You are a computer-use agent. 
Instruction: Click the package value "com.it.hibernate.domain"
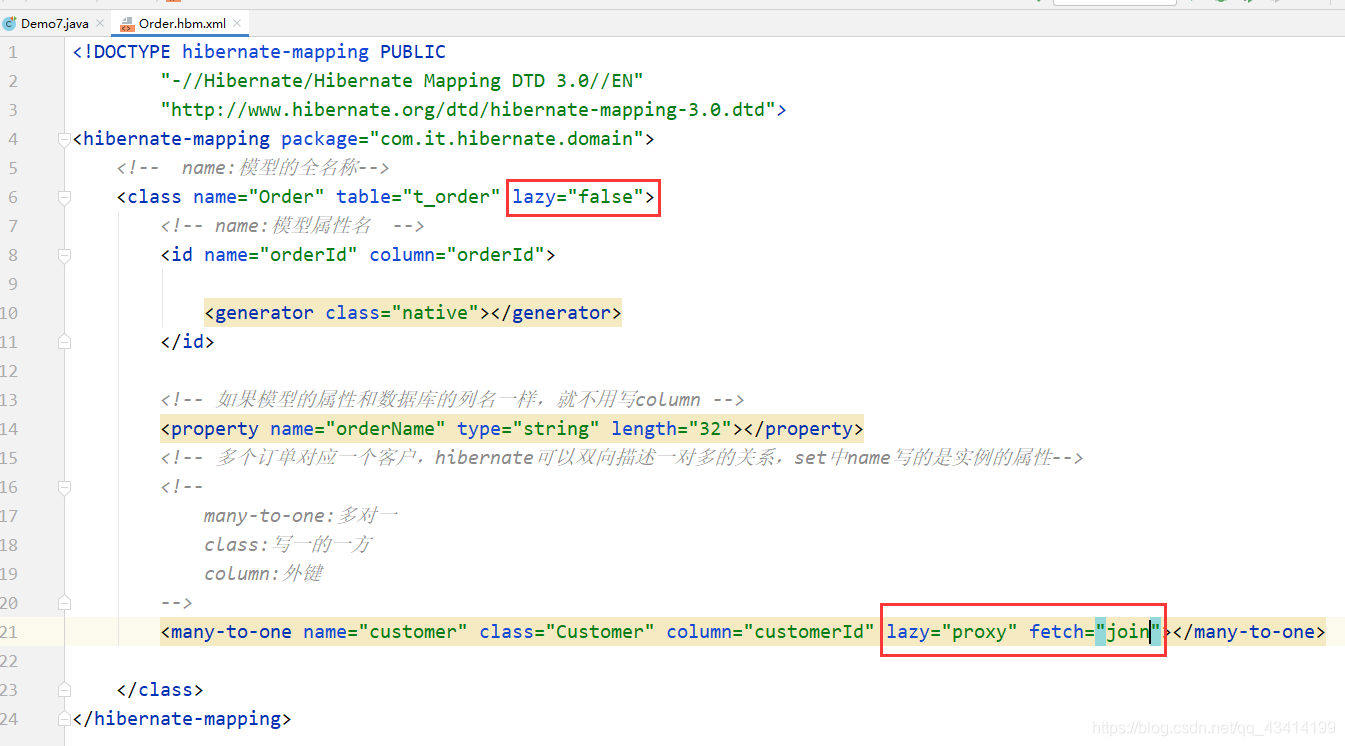coord(507,139)
